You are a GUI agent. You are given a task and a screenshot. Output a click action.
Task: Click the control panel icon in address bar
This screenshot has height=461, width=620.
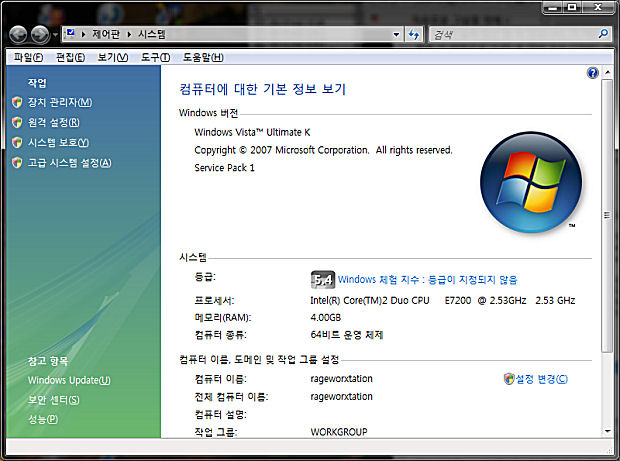point(70,34)
